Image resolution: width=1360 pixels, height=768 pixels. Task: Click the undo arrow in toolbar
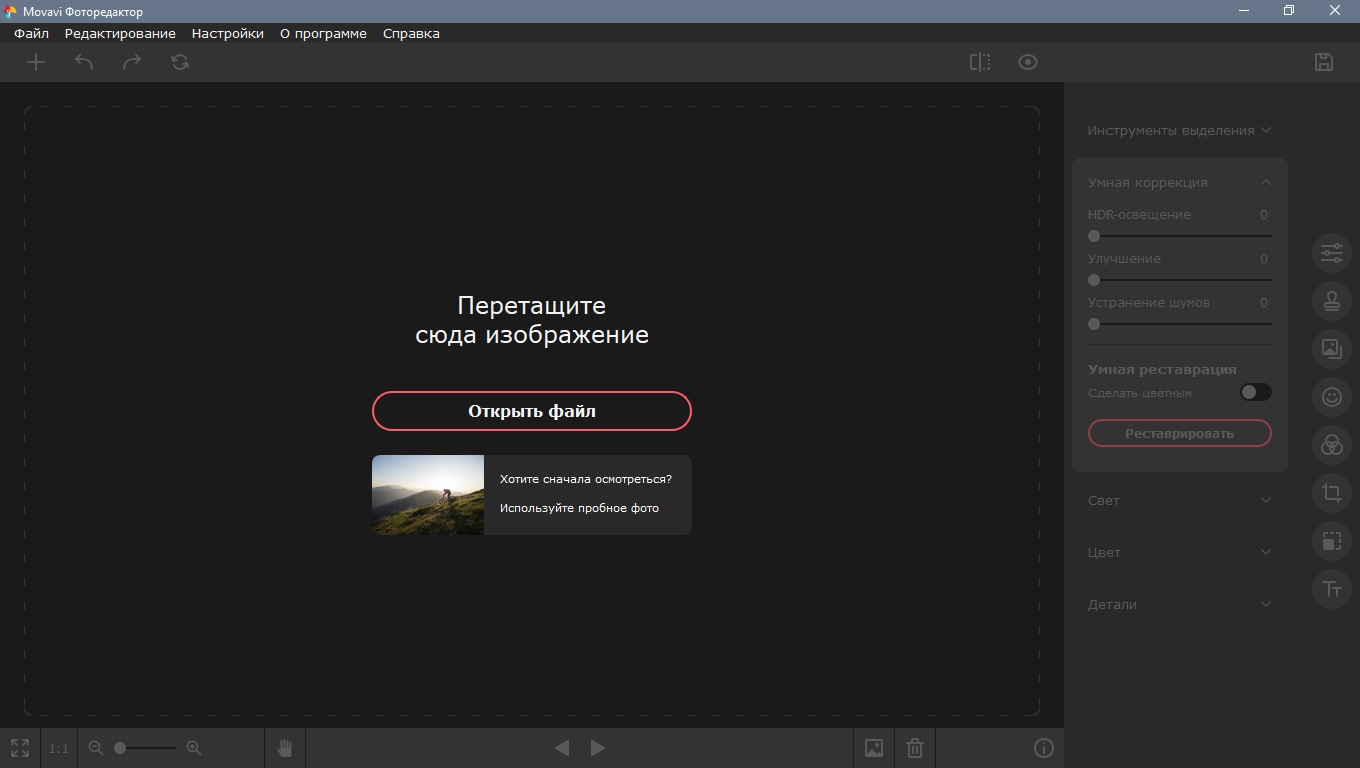(x=84, y=62)
